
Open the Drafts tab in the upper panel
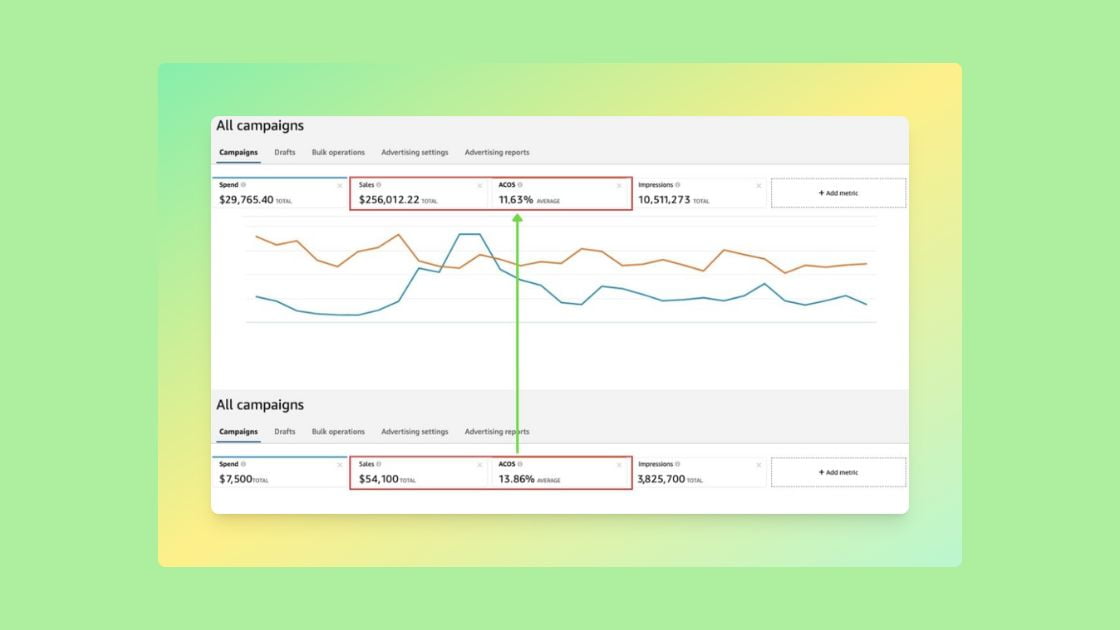[x=285, y=153]
